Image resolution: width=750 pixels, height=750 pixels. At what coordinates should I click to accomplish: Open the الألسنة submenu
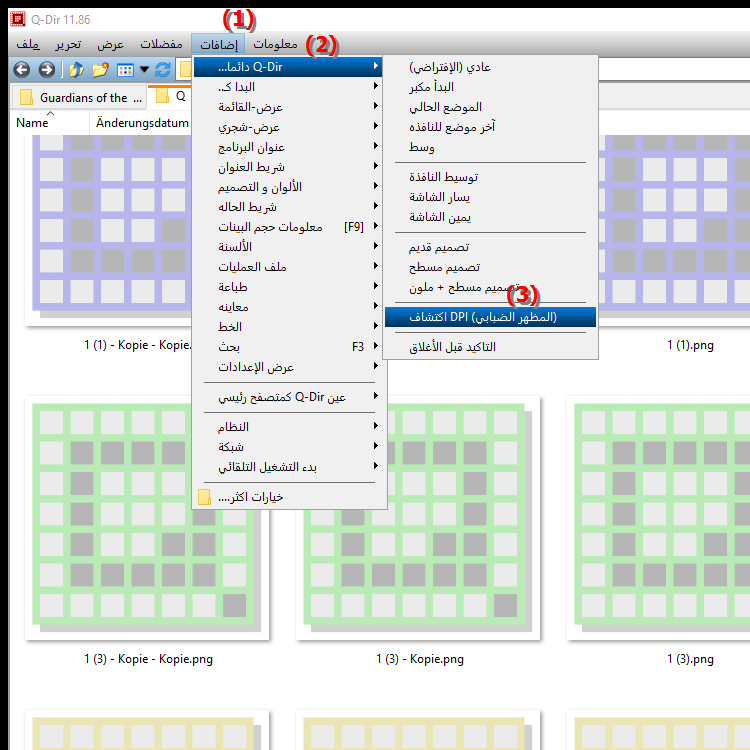[x=288, y=247]
